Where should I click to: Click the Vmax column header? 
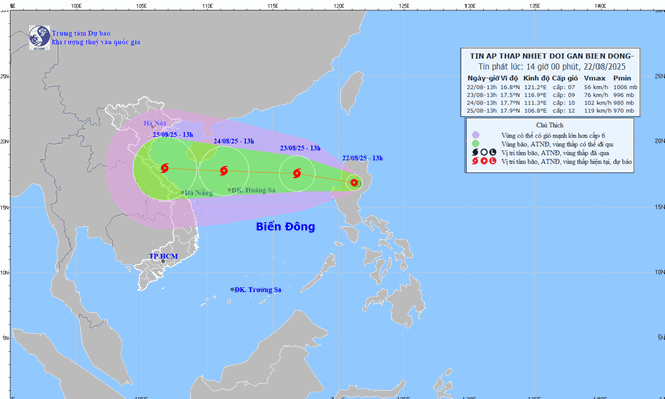[x=595, y=78]
